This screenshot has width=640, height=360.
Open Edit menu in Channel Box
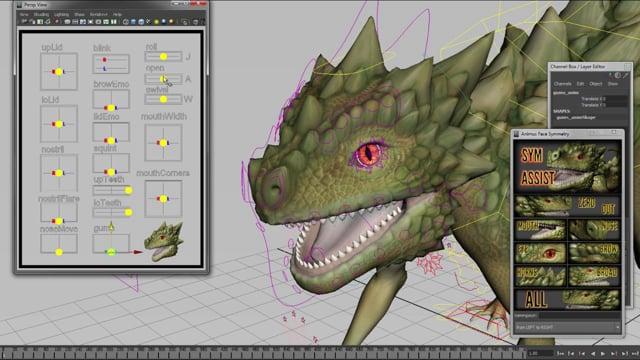point(580,84)
